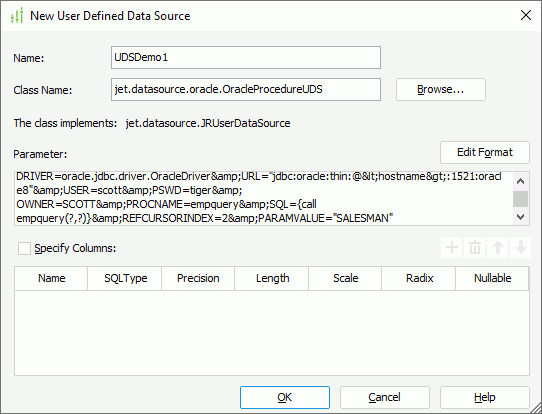Viewport: 542px width, 414px height.
Task: Click the Parameter scrollbar up arrow
Action: (x=521, y=180)
